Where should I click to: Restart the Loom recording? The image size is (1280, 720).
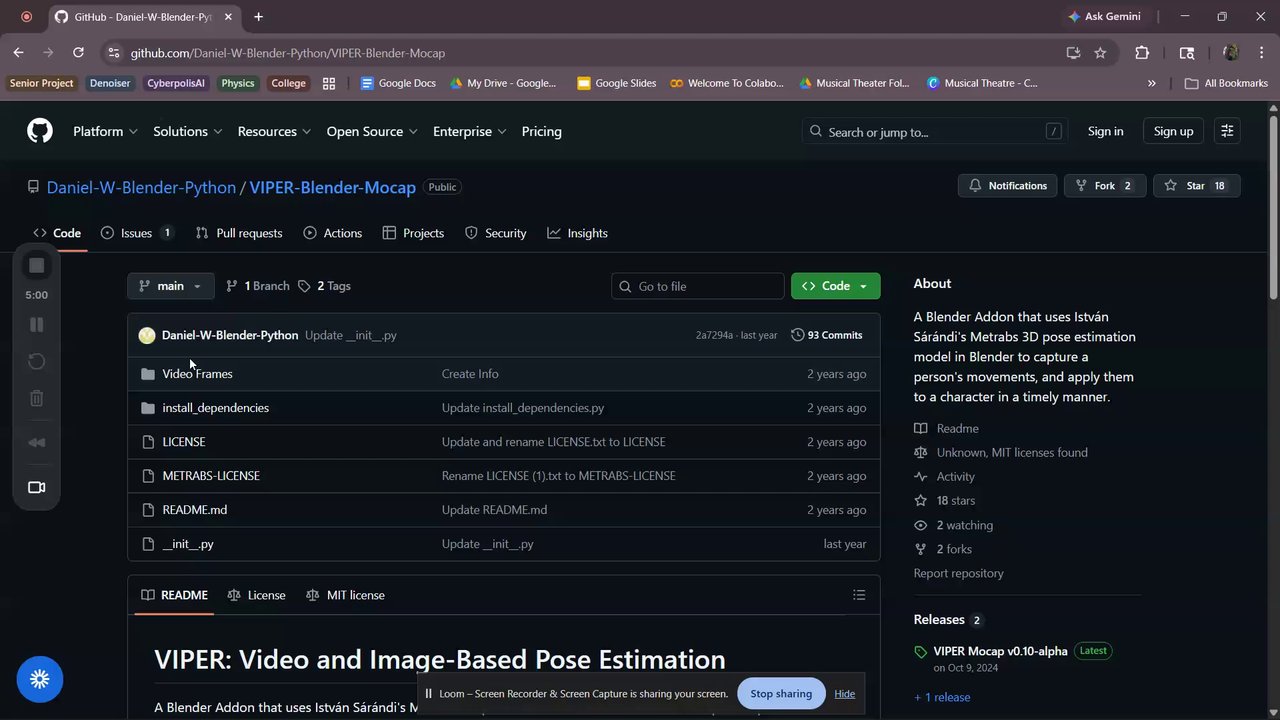point(37,361)
